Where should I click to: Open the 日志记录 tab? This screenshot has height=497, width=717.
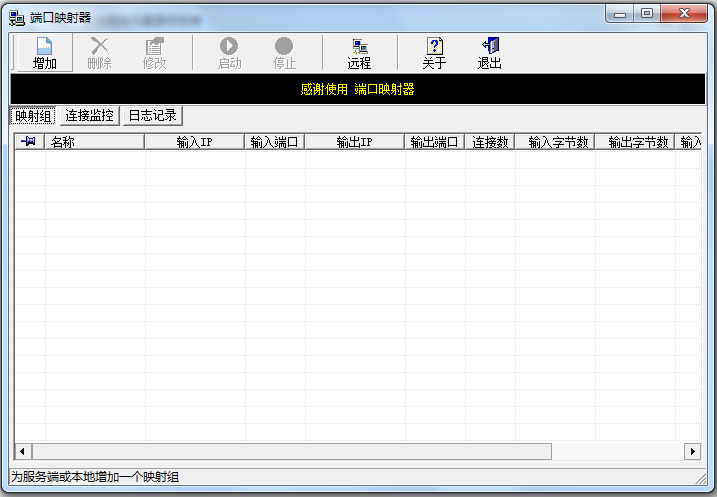tap(152, 116)
